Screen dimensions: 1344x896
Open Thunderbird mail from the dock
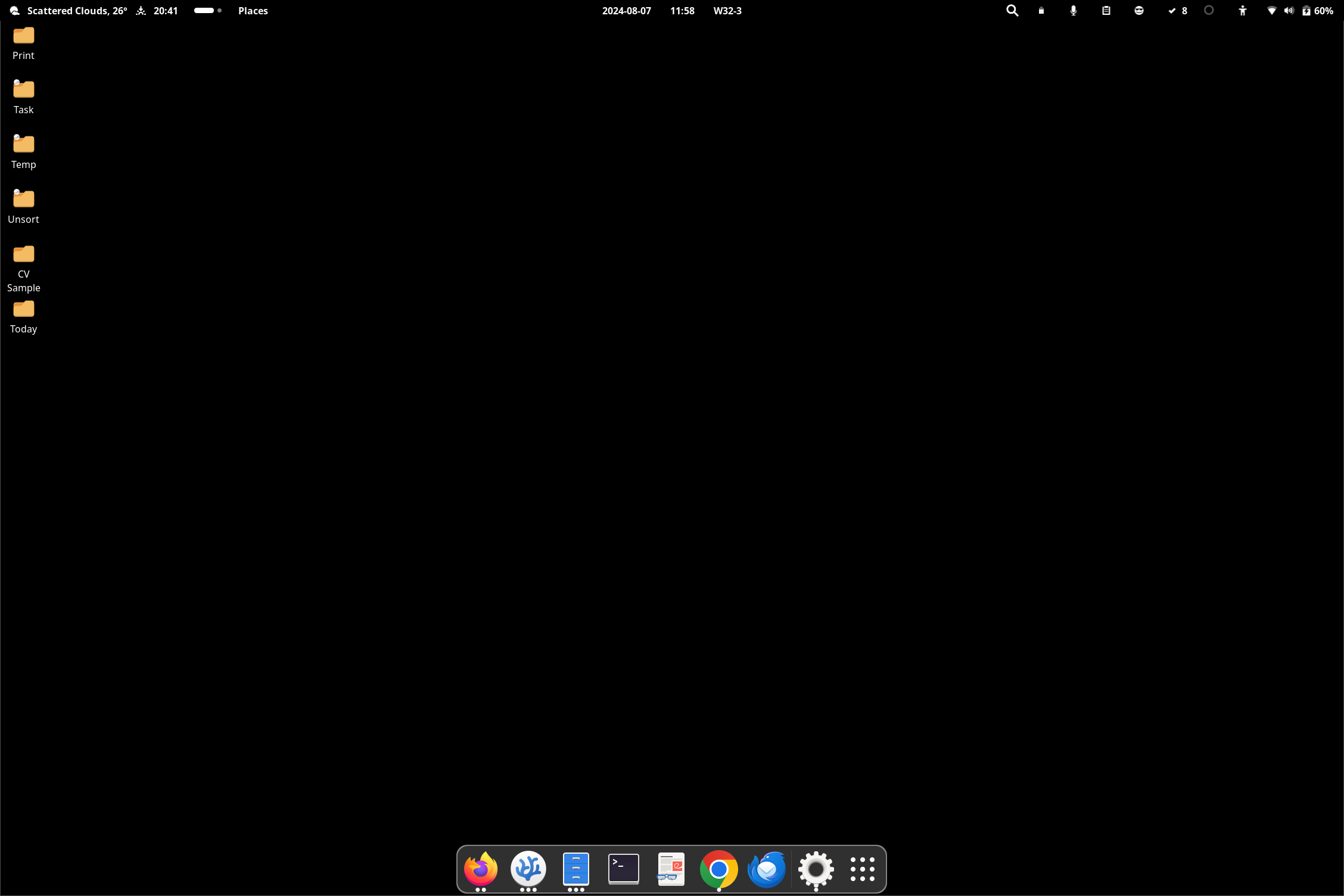[767, 869]
